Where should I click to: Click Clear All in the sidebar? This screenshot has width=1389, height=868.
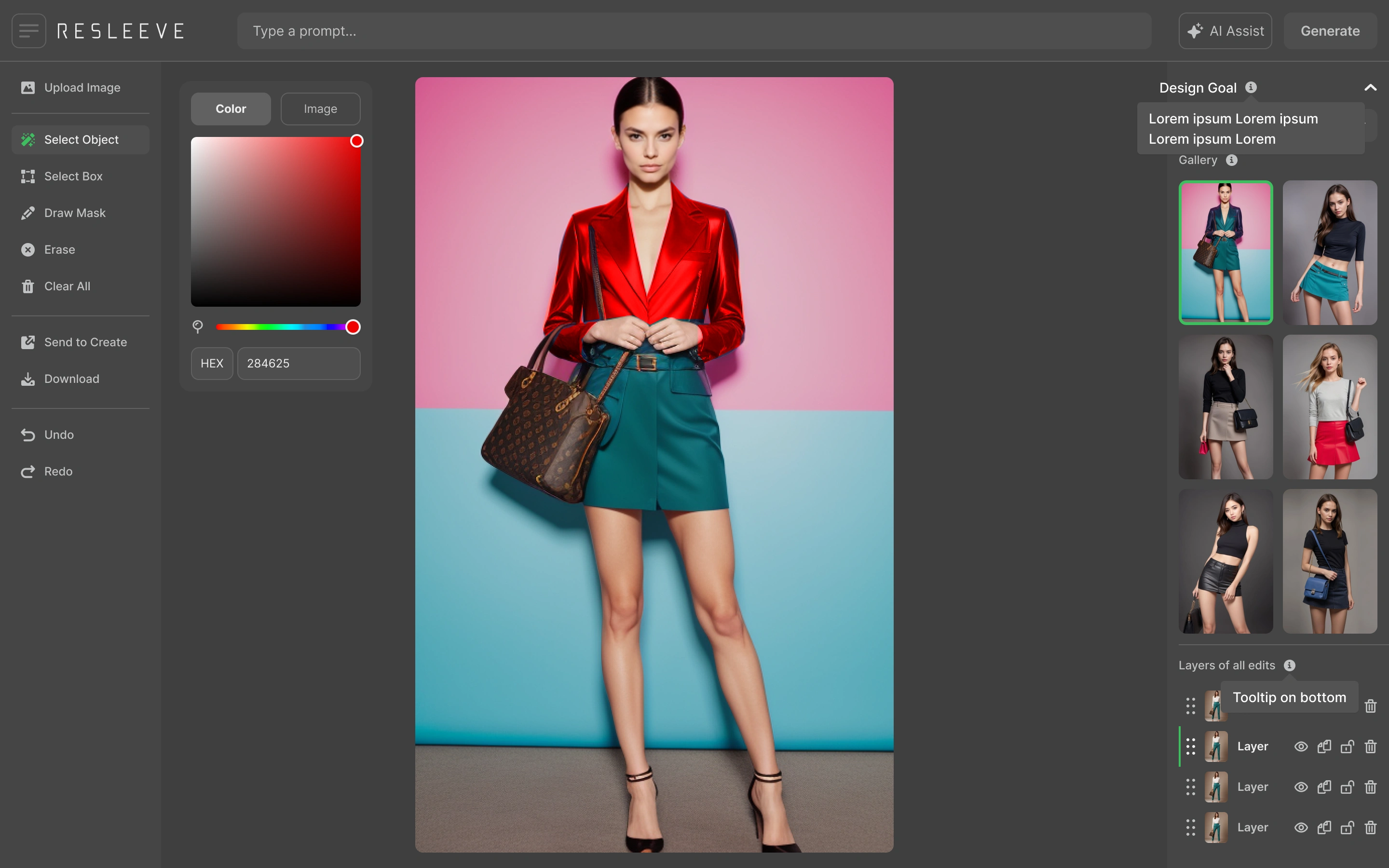[x=81, y=286]
